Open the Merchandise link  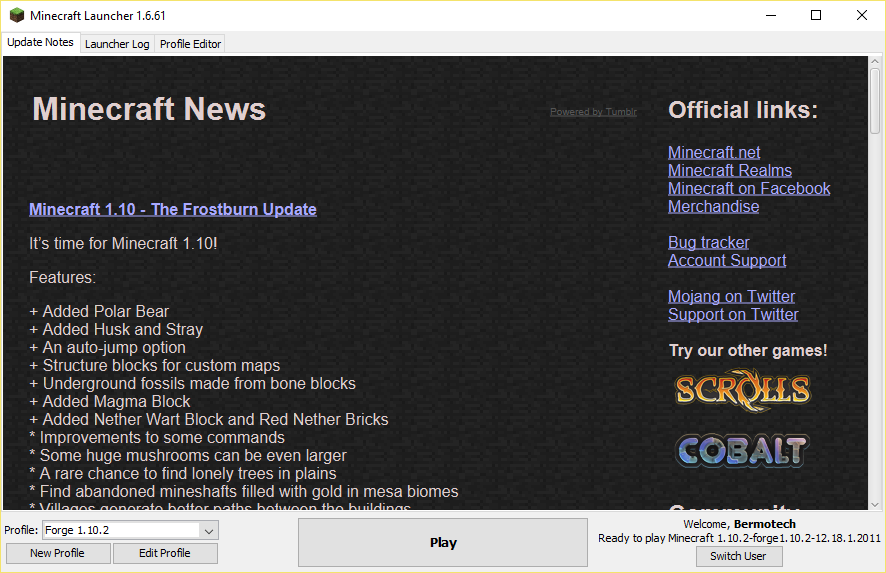[713, 206]
